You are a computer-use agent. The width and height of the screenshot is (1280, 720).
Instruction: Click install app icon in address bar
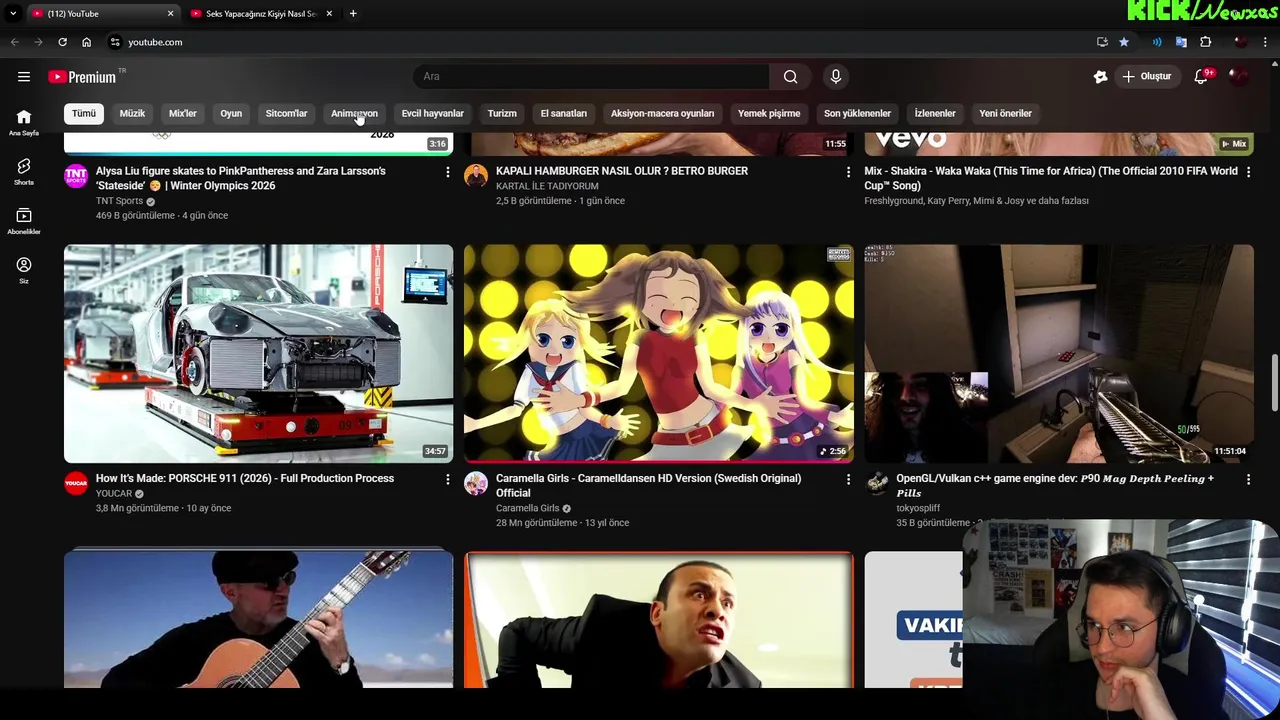tap(1102, 42)
